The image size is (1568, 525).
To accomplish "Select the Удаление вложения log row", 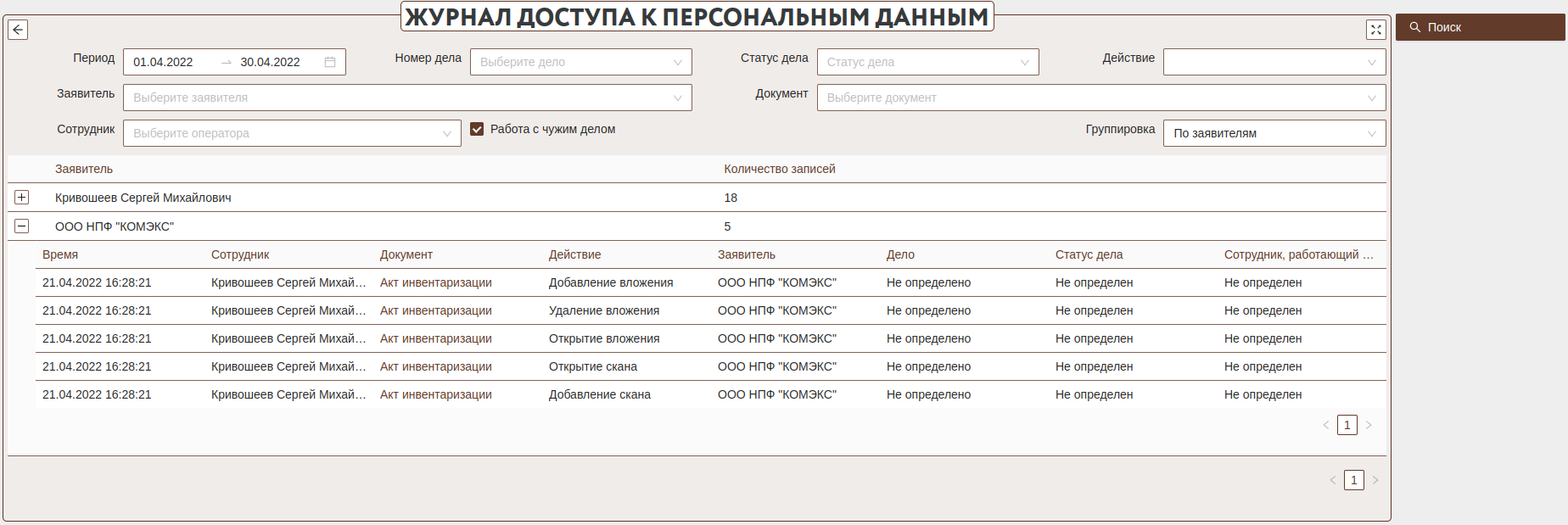I will tap(603, 310).
